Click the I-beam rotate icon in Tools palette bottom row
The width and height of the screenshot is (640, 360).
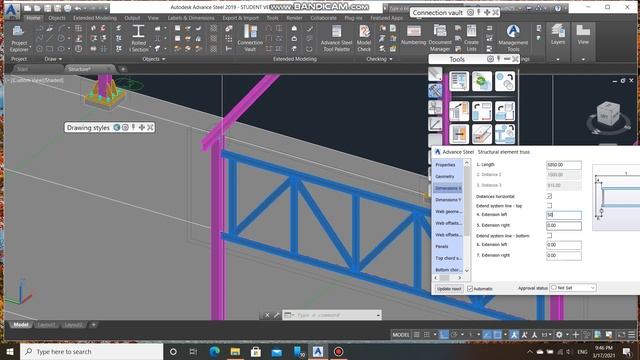pos(505,134)
